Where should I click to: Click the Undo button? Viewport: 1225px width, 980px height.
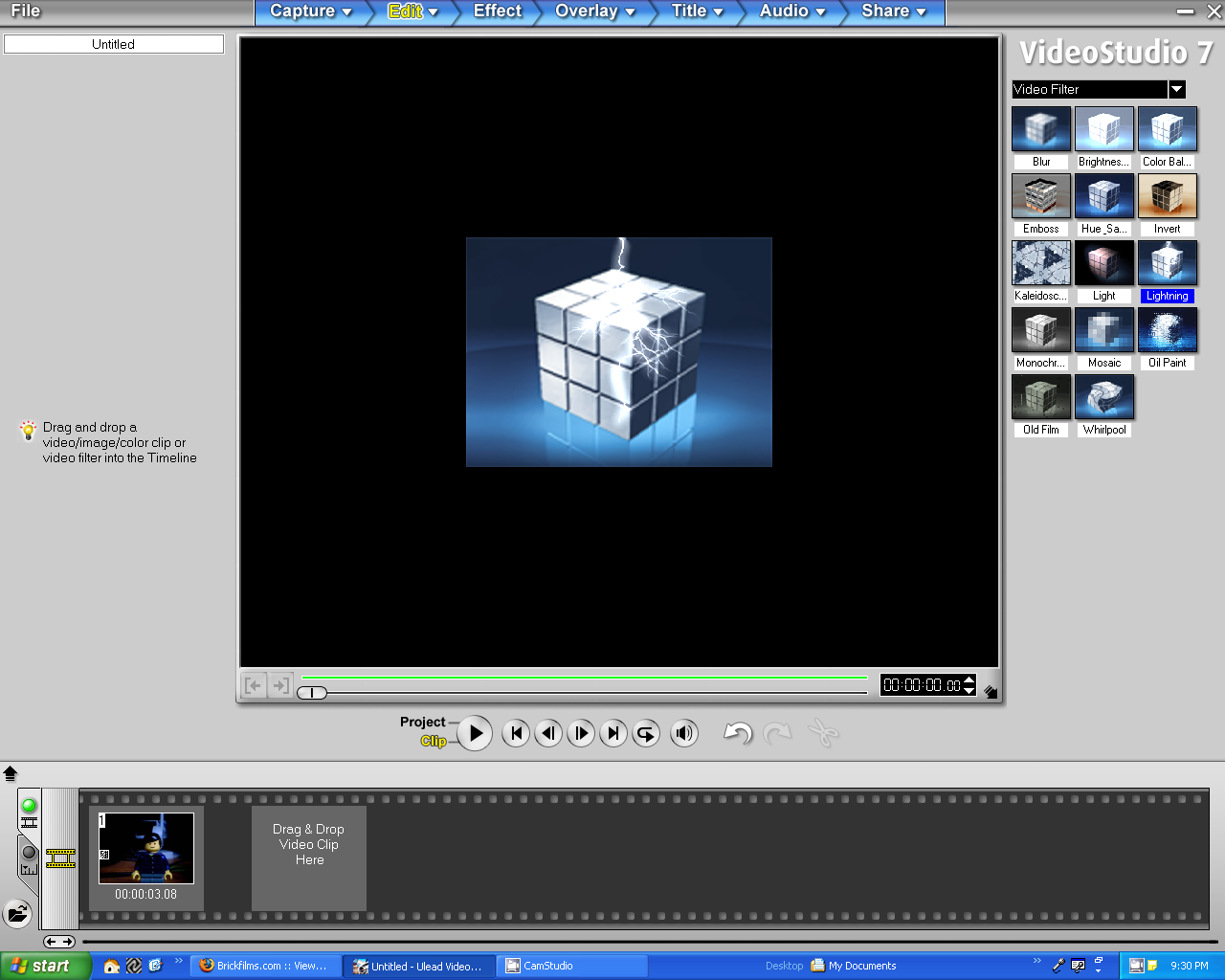tap(736, 733)
